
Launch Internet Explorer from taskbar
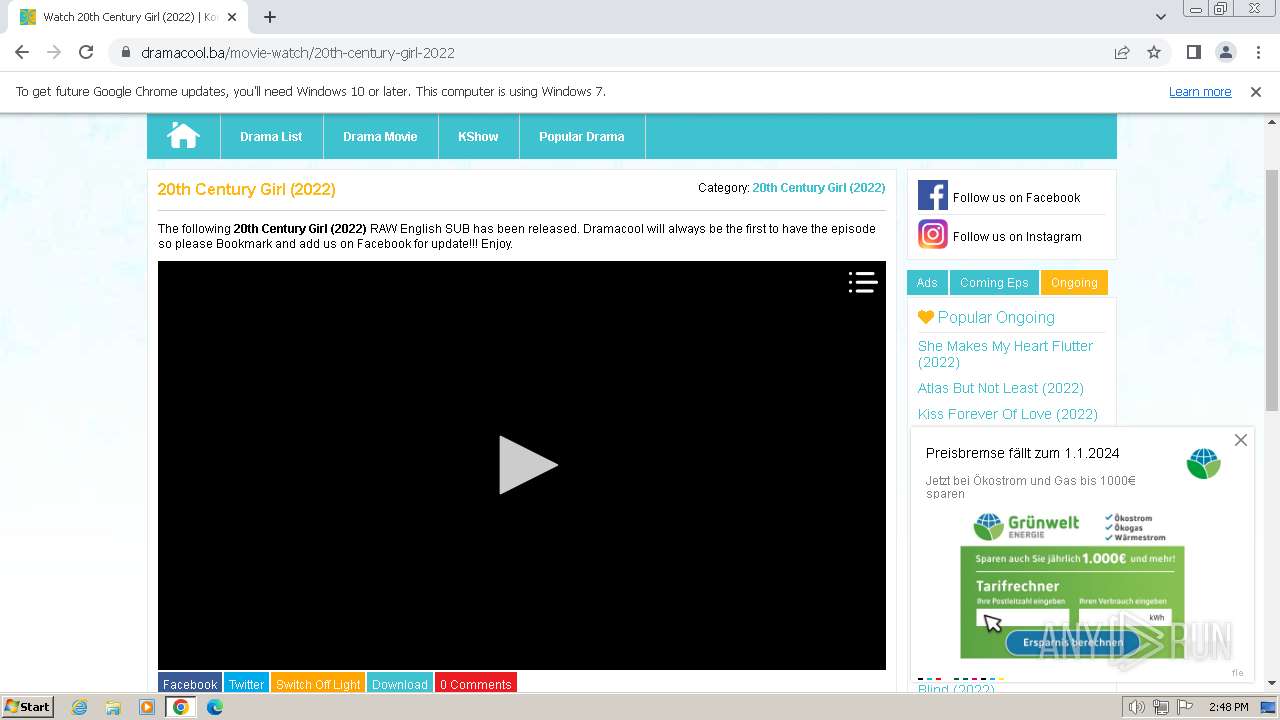[x=79, y=707]
